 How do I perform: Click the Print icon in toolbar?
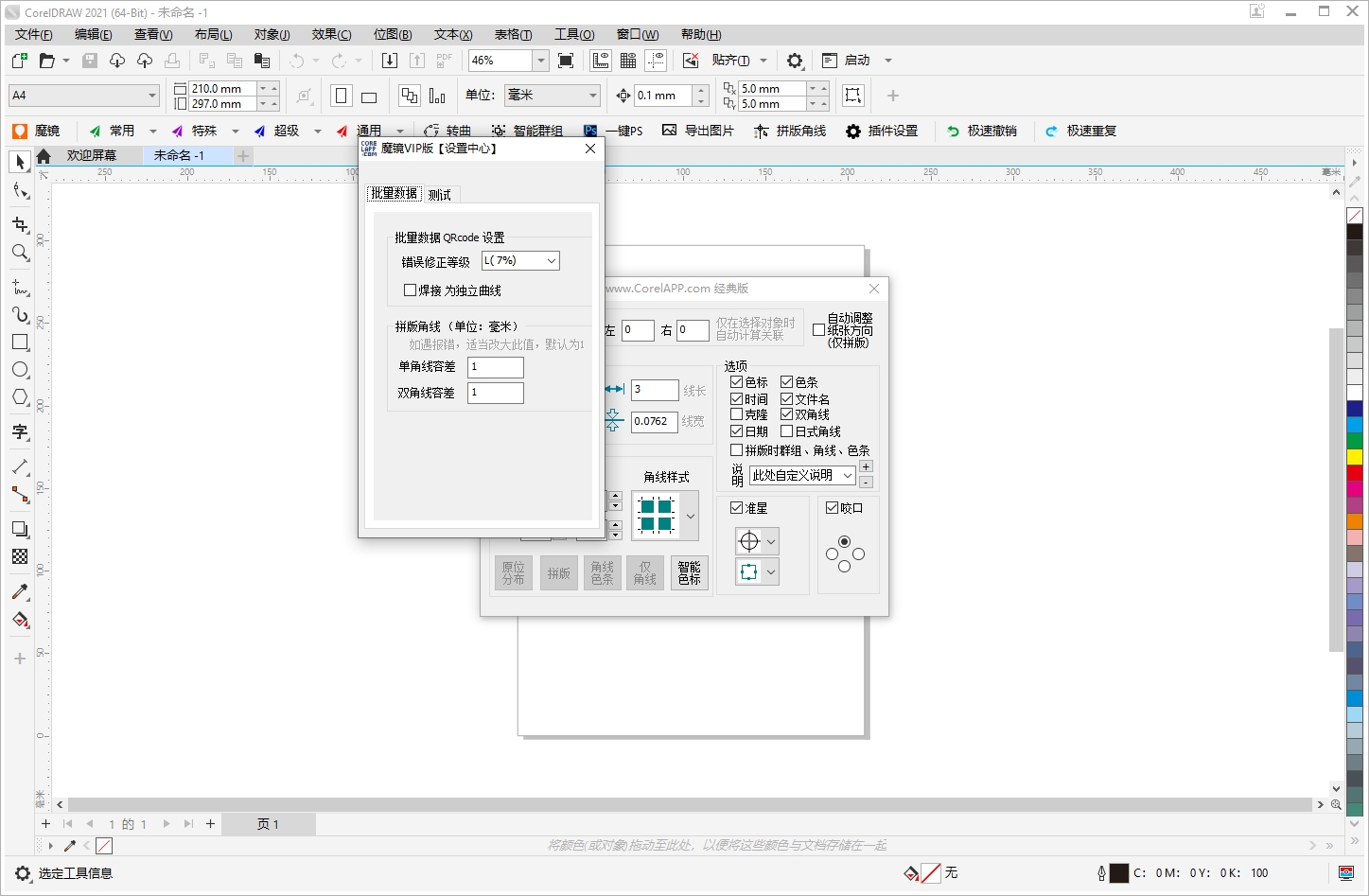(x=172, y=61)
